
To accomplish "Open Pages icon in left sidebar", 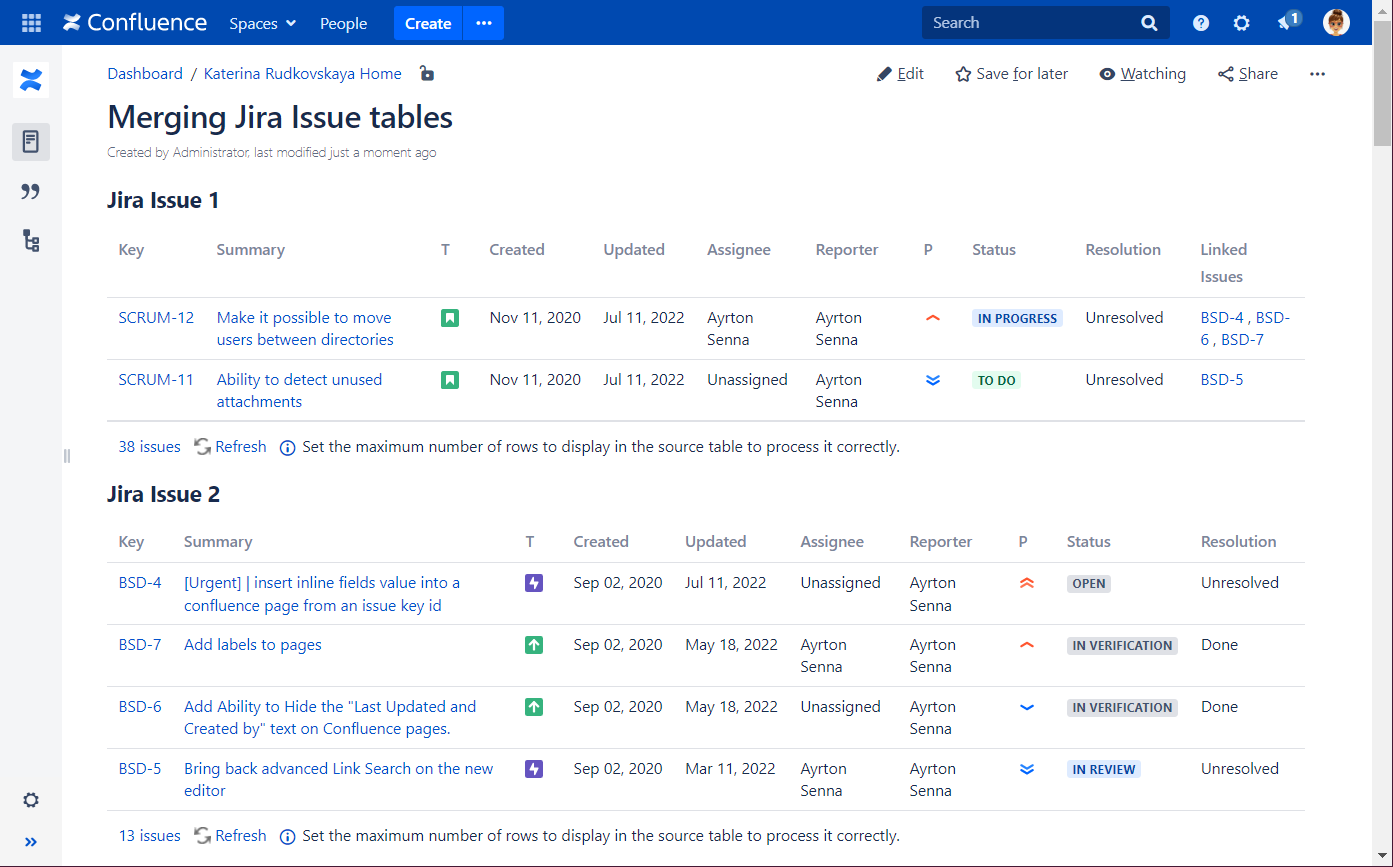I will 31,142.
